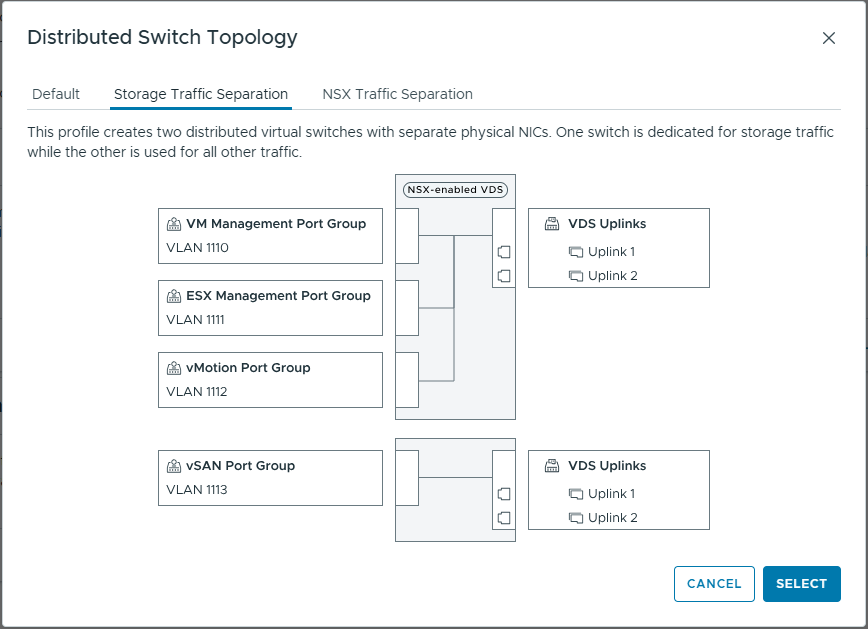Close the Distributed Switch Topology dialog
Viewport: 868px width, 629px height.
[x=828, y=38]
